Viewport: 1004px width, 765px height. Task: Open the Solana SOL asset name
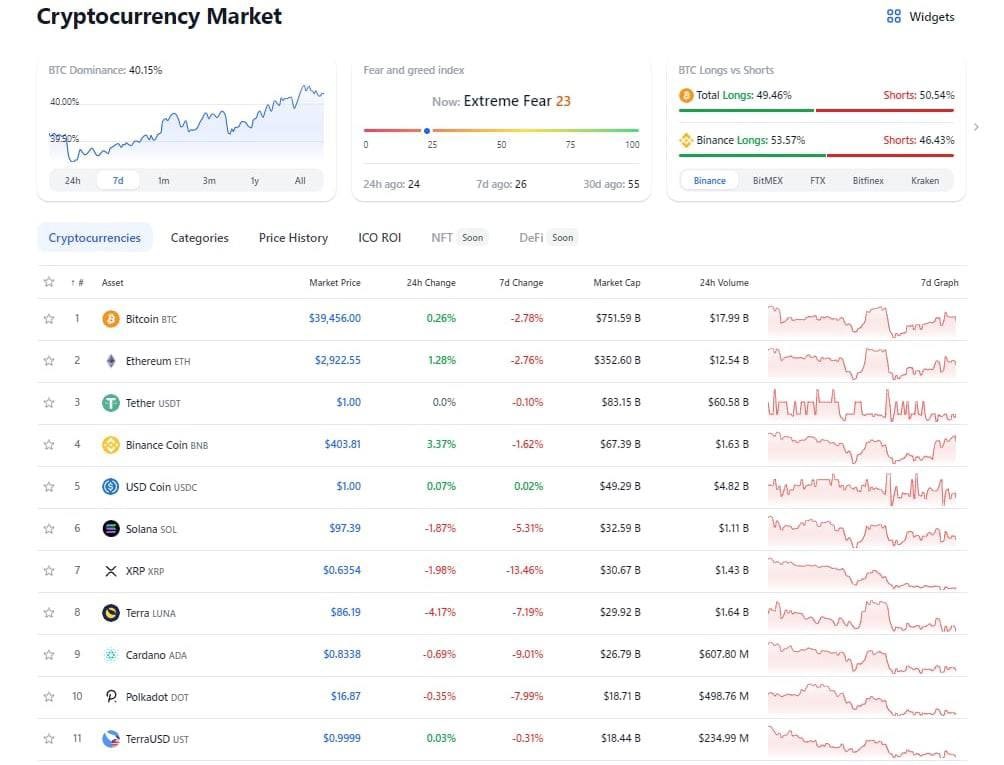pos(151,529)
